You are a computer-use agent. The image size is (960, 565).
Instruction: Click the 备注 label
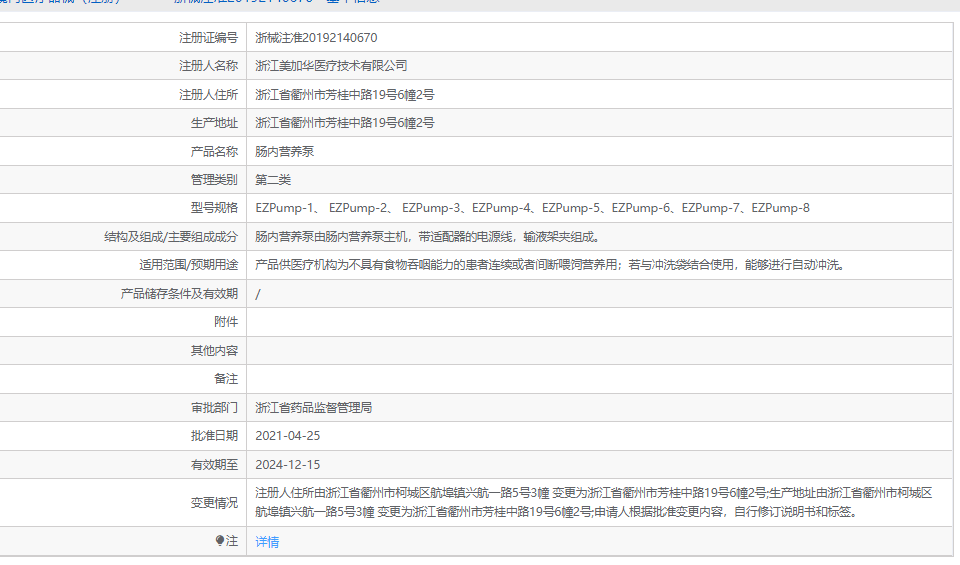click(226, 379)
